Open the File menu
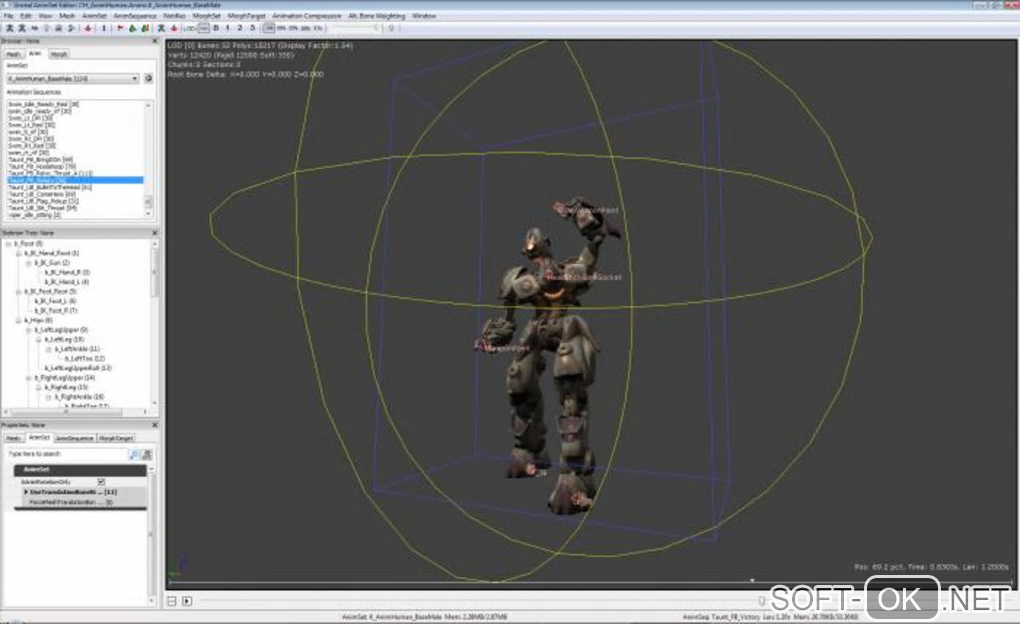The width and height of the screenshot is (1020, 624). [x=8, y=16]
